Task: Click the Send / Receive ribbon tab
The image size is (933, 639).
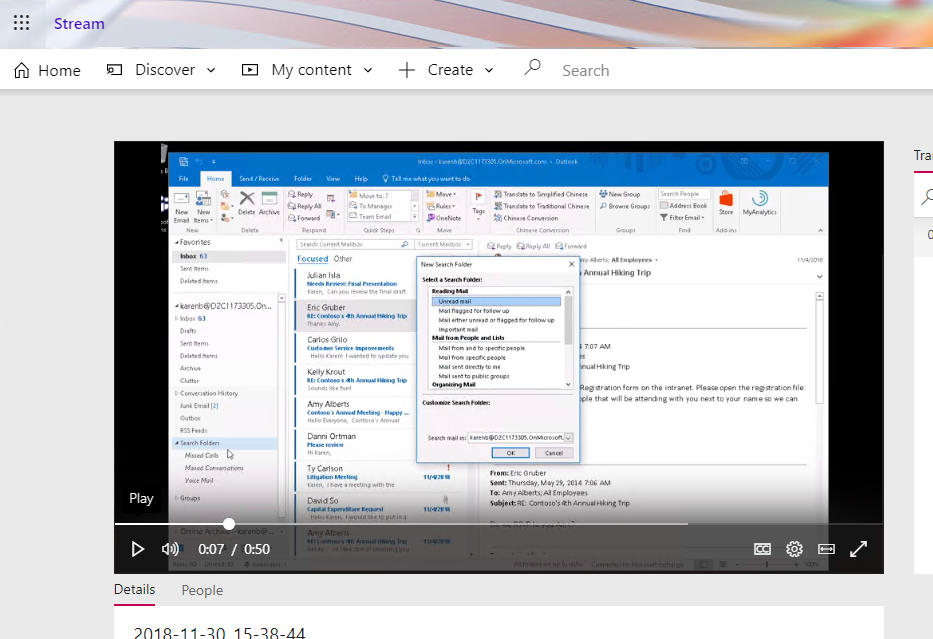Action: pyautogui.click(x=259, y=178)
